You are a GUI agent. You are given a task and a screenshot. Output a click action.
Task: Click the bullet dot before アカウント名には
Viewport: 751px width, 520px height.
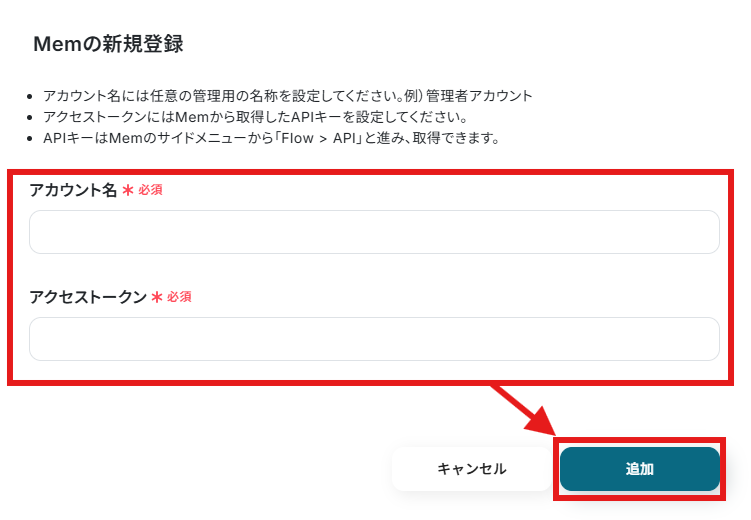point(30,97)
